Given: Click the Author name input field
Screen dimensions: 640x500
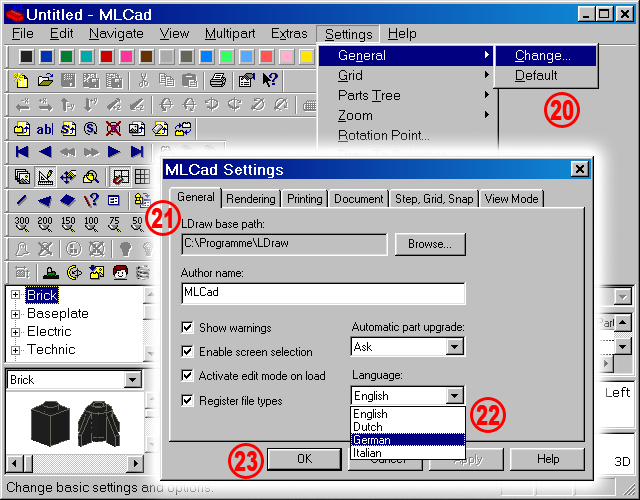Looking at the screenshot, I should click(x=323, y=293).
